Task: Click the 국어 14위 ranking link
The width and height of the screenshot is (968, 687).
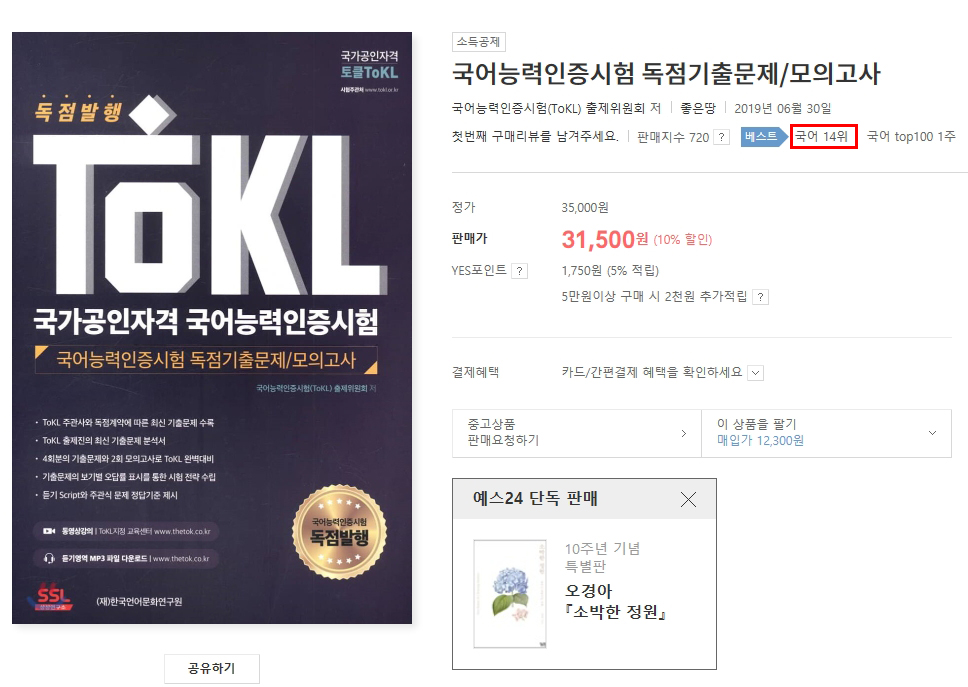Action: pos(822,136)
